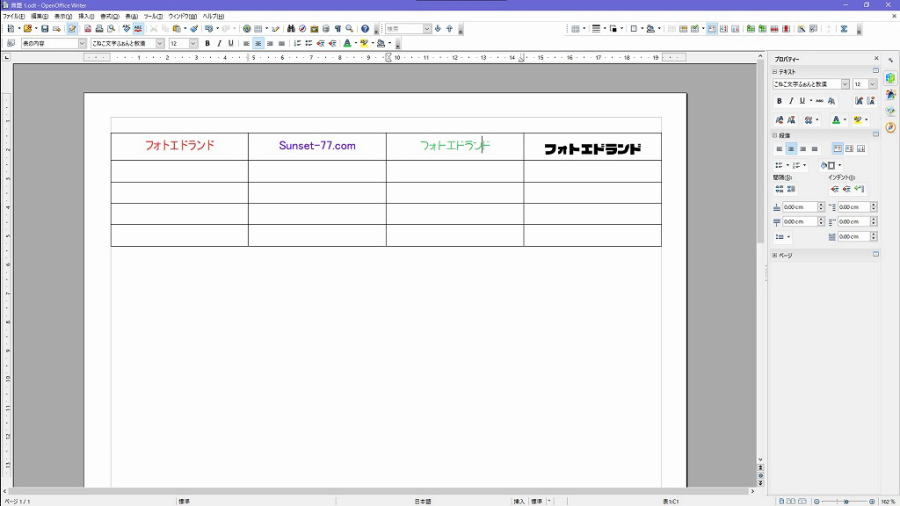Click Find Next down arrow button
900x506 pixels.
coord(438,29)
